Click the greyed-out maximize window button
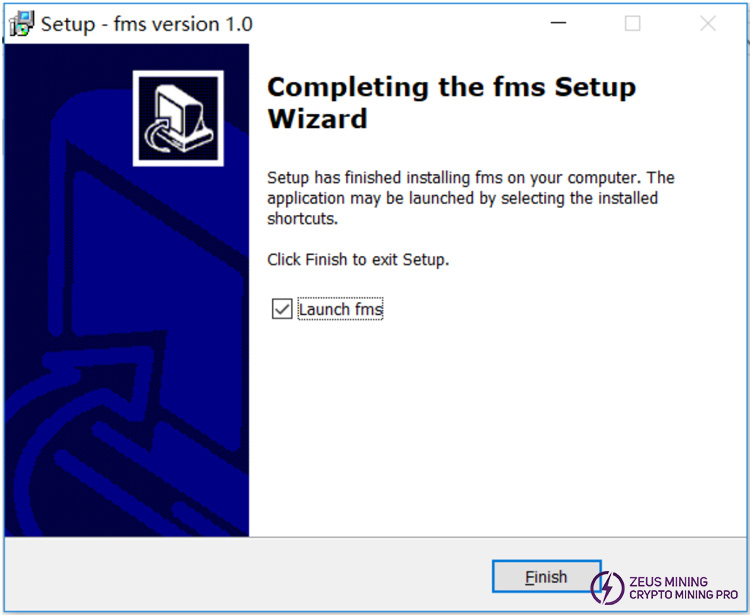This screenshot has height=615, width=750. pos(632,23)
